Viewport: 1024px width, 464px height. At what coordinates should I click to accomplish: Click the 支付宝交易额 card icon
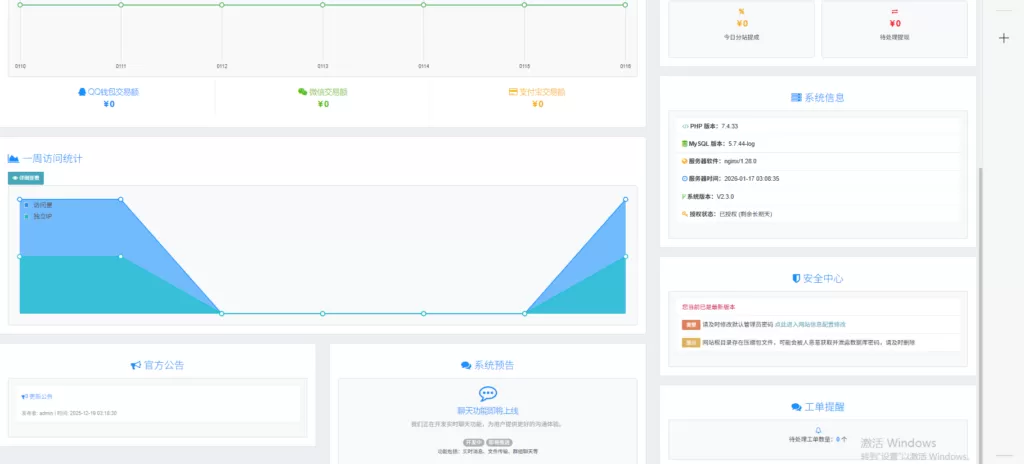point(512,92)
